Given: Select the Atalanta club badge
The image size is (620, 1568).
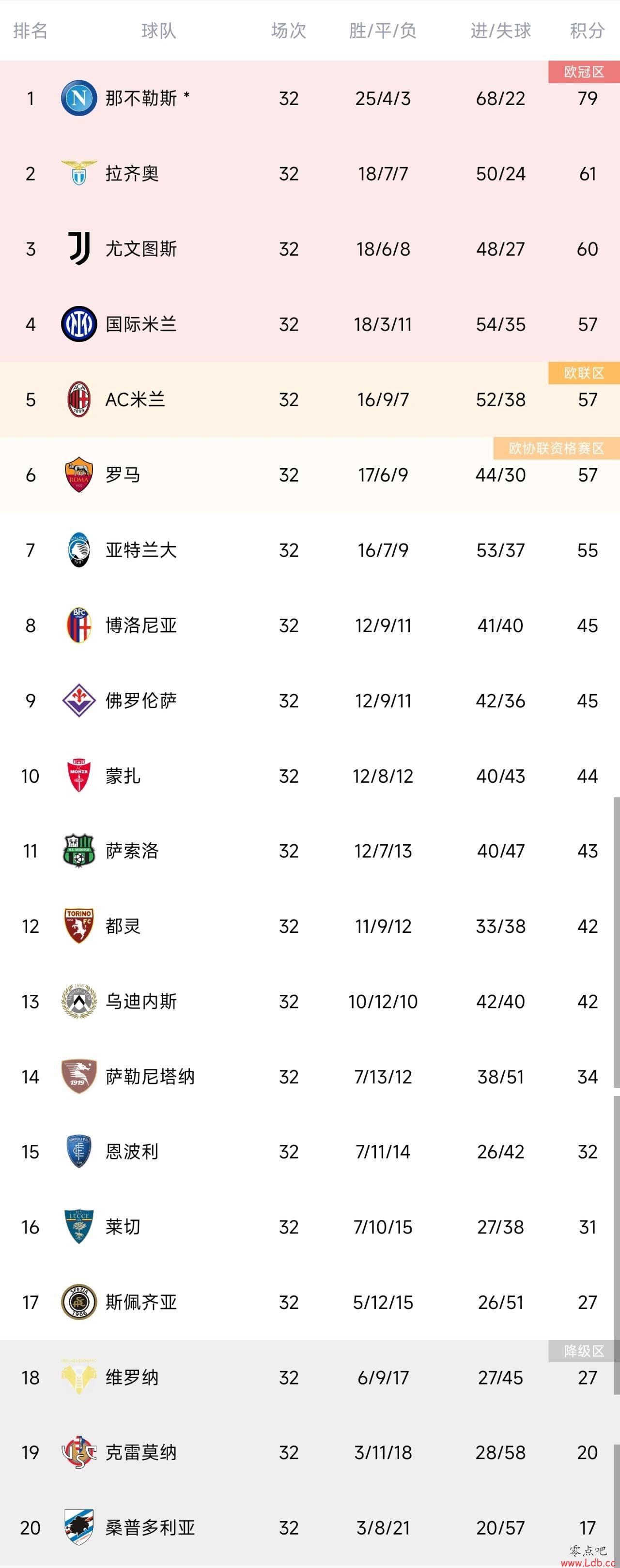Looking at the screenshot, I should [79, 549].
